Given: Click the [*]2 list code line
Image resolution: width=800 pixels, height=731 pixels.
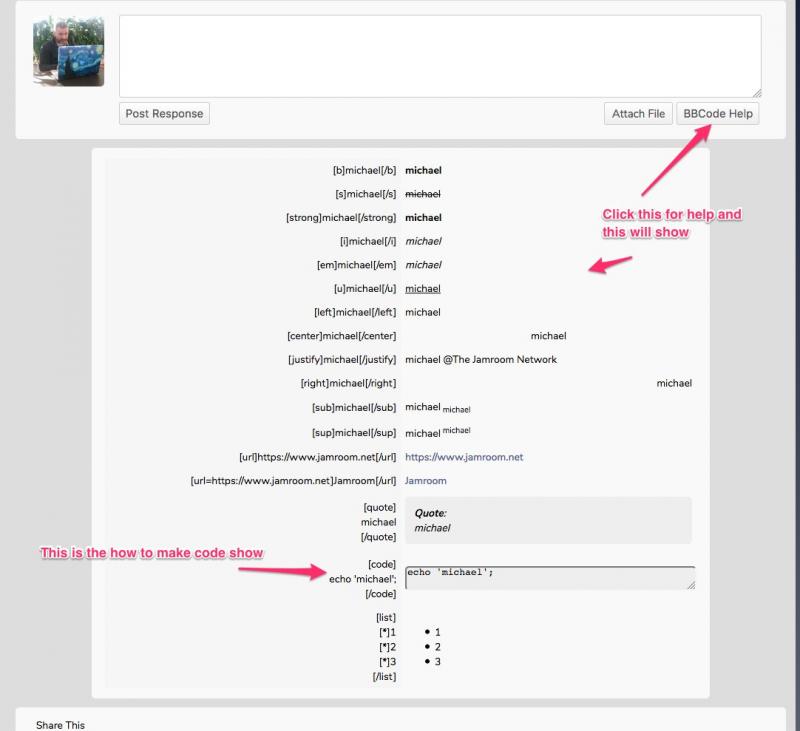Looking at the screenshot, I should 387,647.
